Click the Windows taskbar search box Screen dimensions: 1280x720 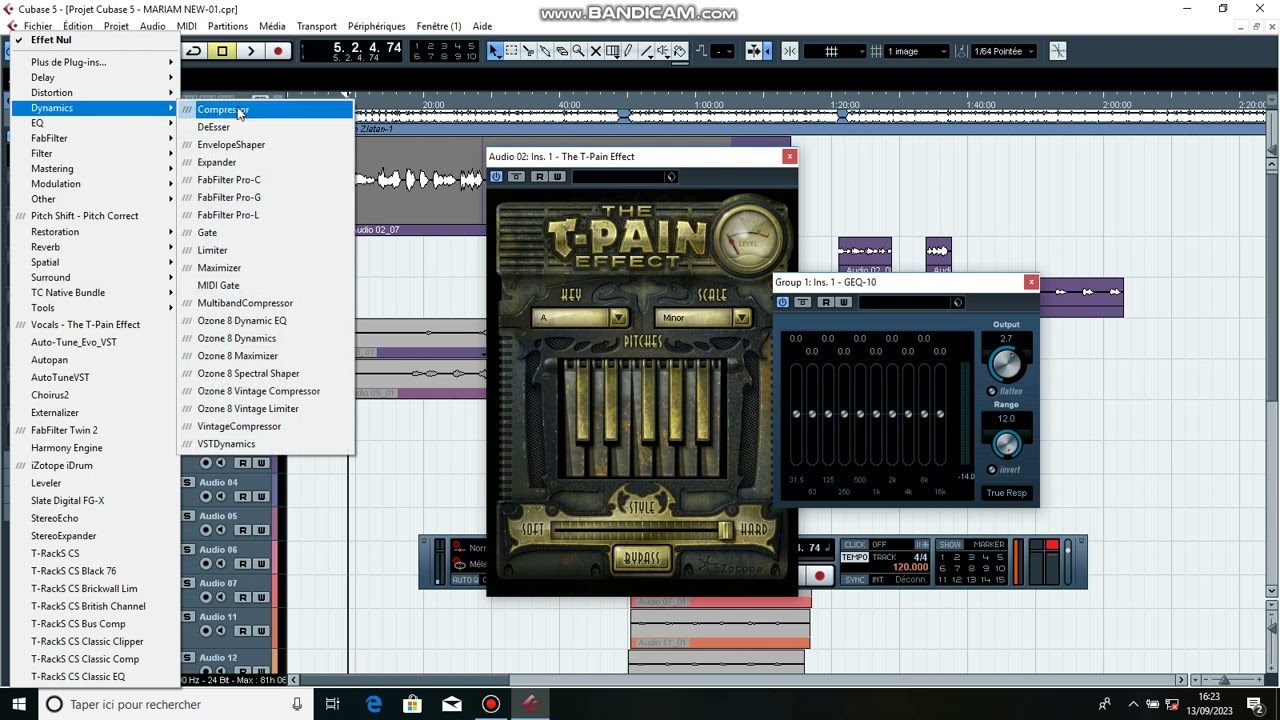[175, 704]
